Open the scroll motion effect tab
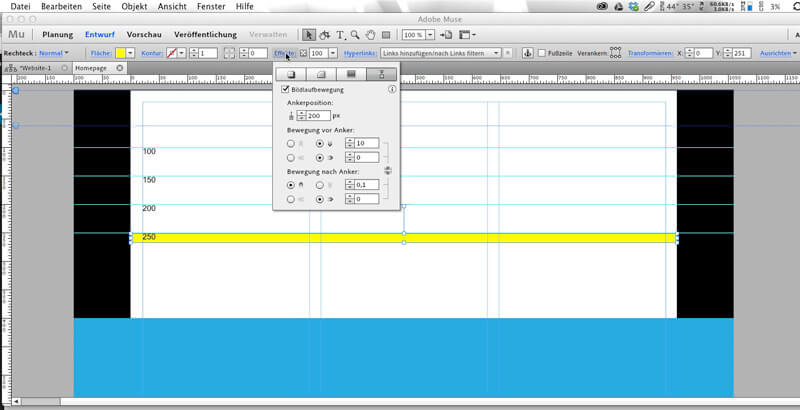Screen dimensions: 800x410 point(381,74)
